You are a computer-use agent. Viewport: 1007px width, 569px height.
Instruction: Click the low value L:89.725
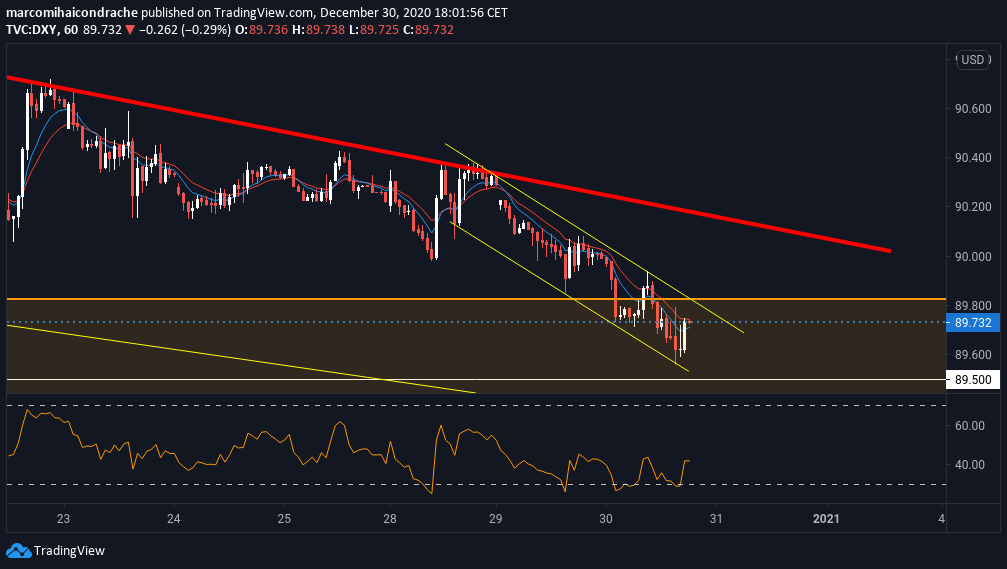click(x=374, y=30)
